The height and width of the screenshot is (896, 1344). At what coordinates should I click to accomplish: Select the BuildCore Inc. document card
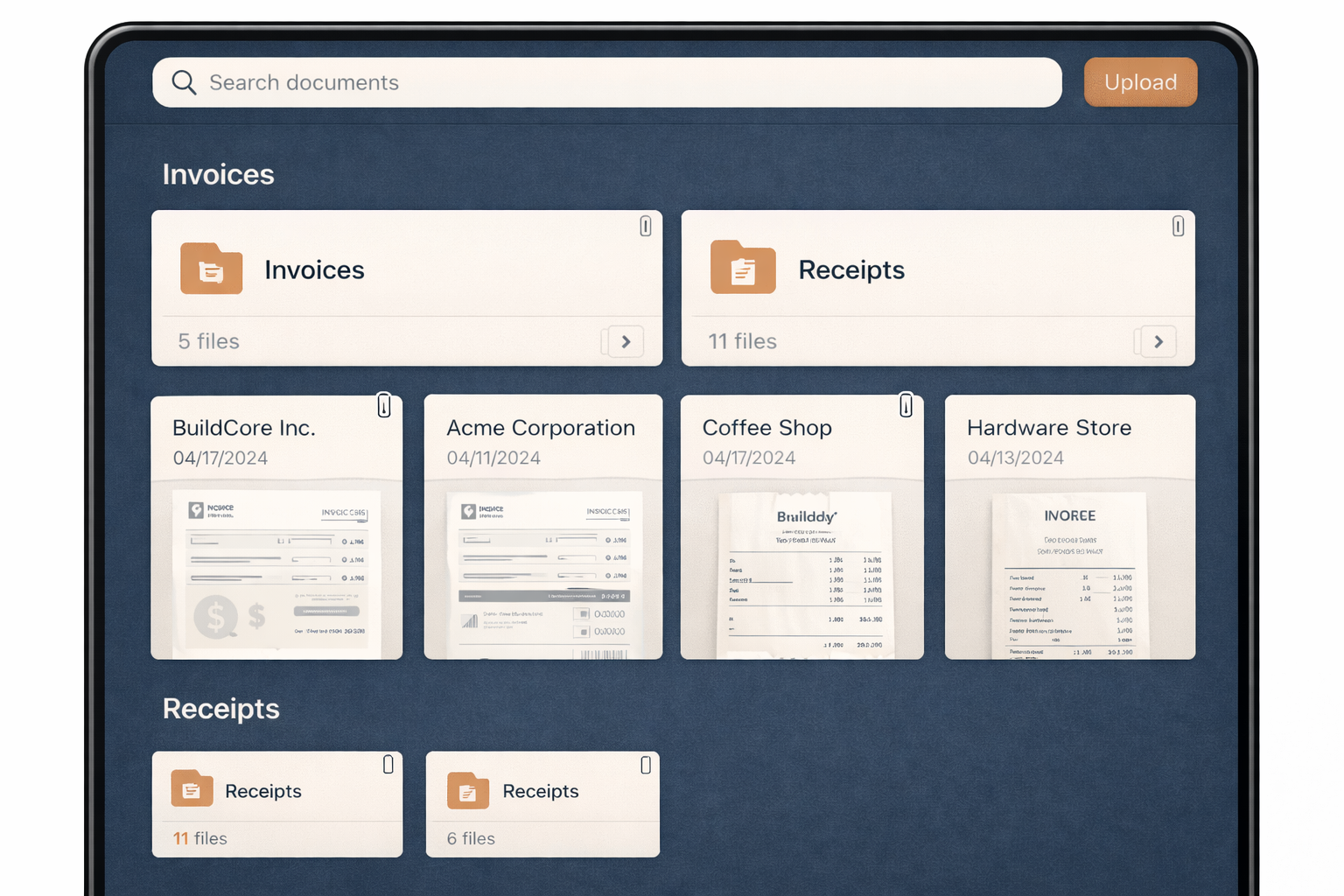click(276, 525)
